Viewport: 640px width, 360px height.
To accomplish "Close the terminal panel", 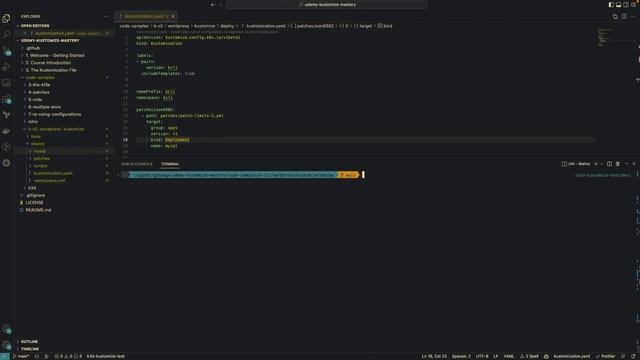I will tap(634, 164).
